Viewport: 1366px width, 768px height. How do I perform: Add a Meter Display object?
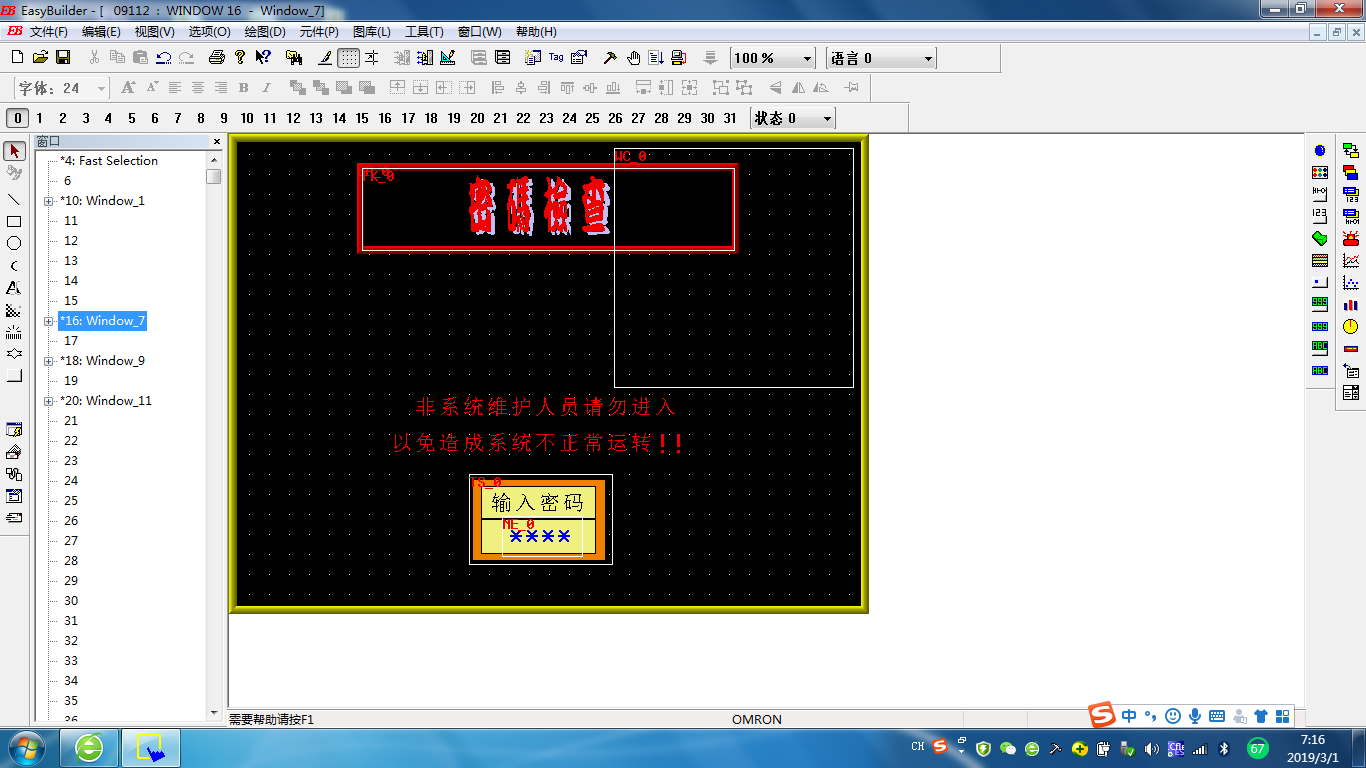tap(1351, 327)
